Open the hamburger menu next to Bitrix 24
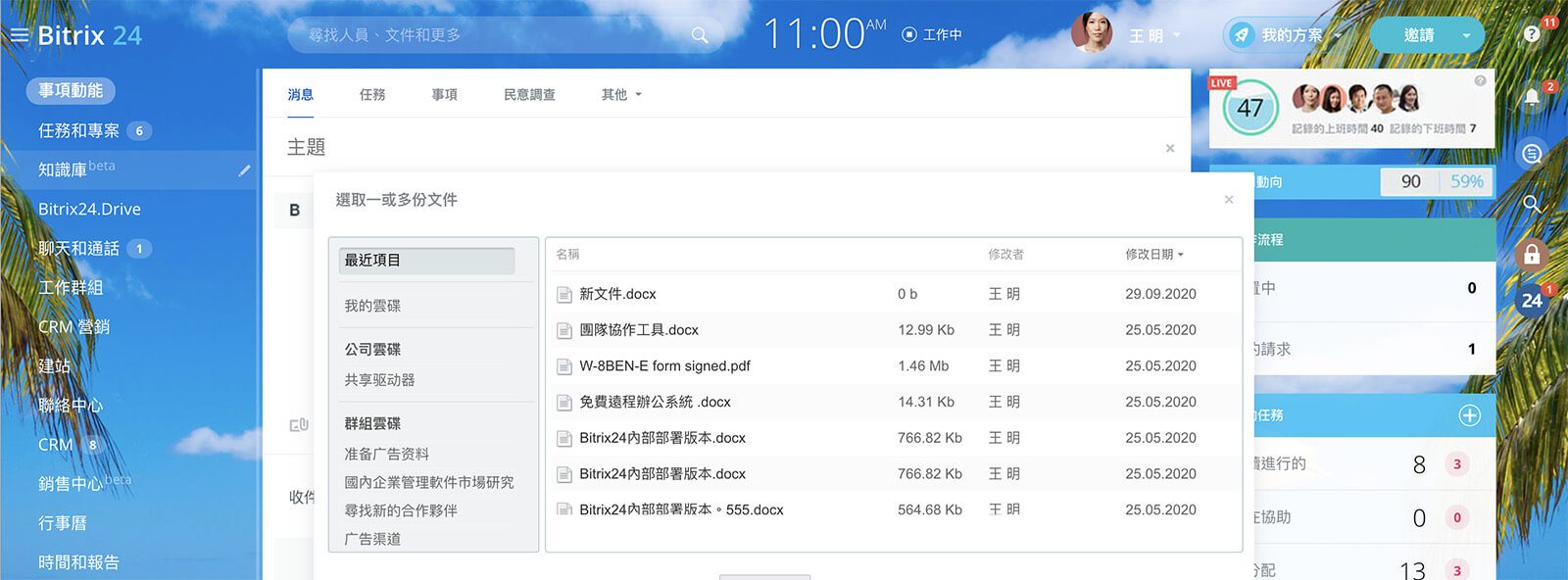1568x580 pixels. [x=20, y=35]
